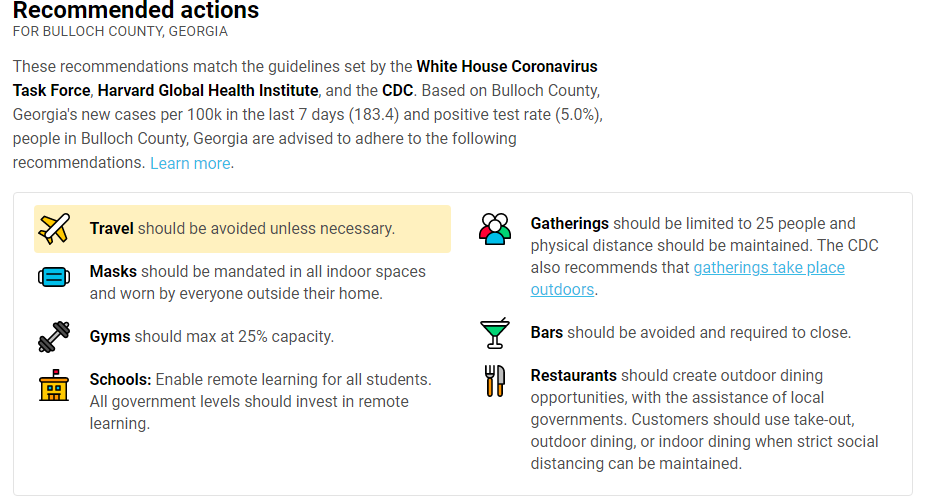Click the Gatherings people group icon
Screen dimensions: 925x503
pos(495,229)
